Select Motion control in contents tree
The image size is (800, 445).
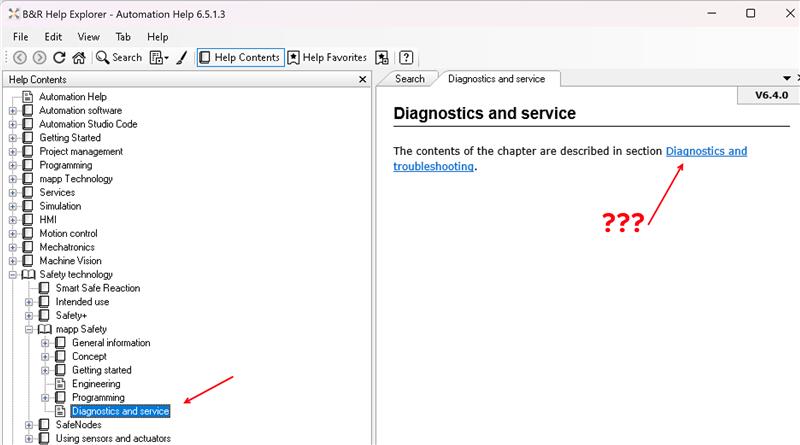68,234
